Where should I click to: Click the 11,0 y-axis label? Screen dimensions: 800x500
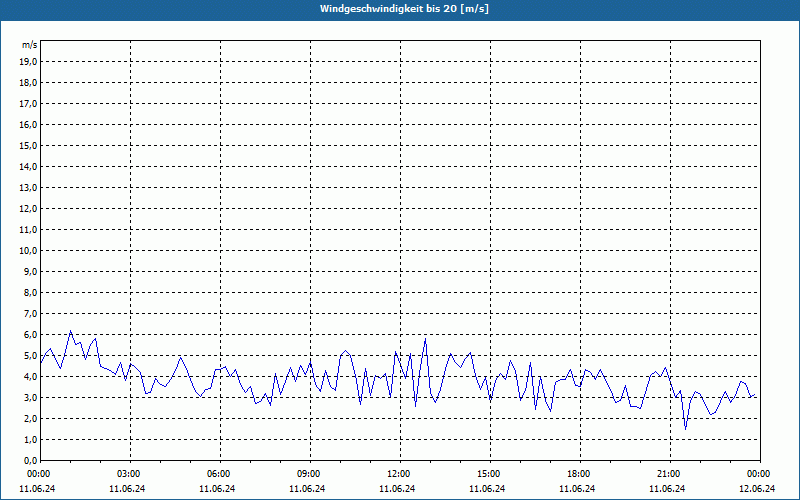click(x=28, y=230)
